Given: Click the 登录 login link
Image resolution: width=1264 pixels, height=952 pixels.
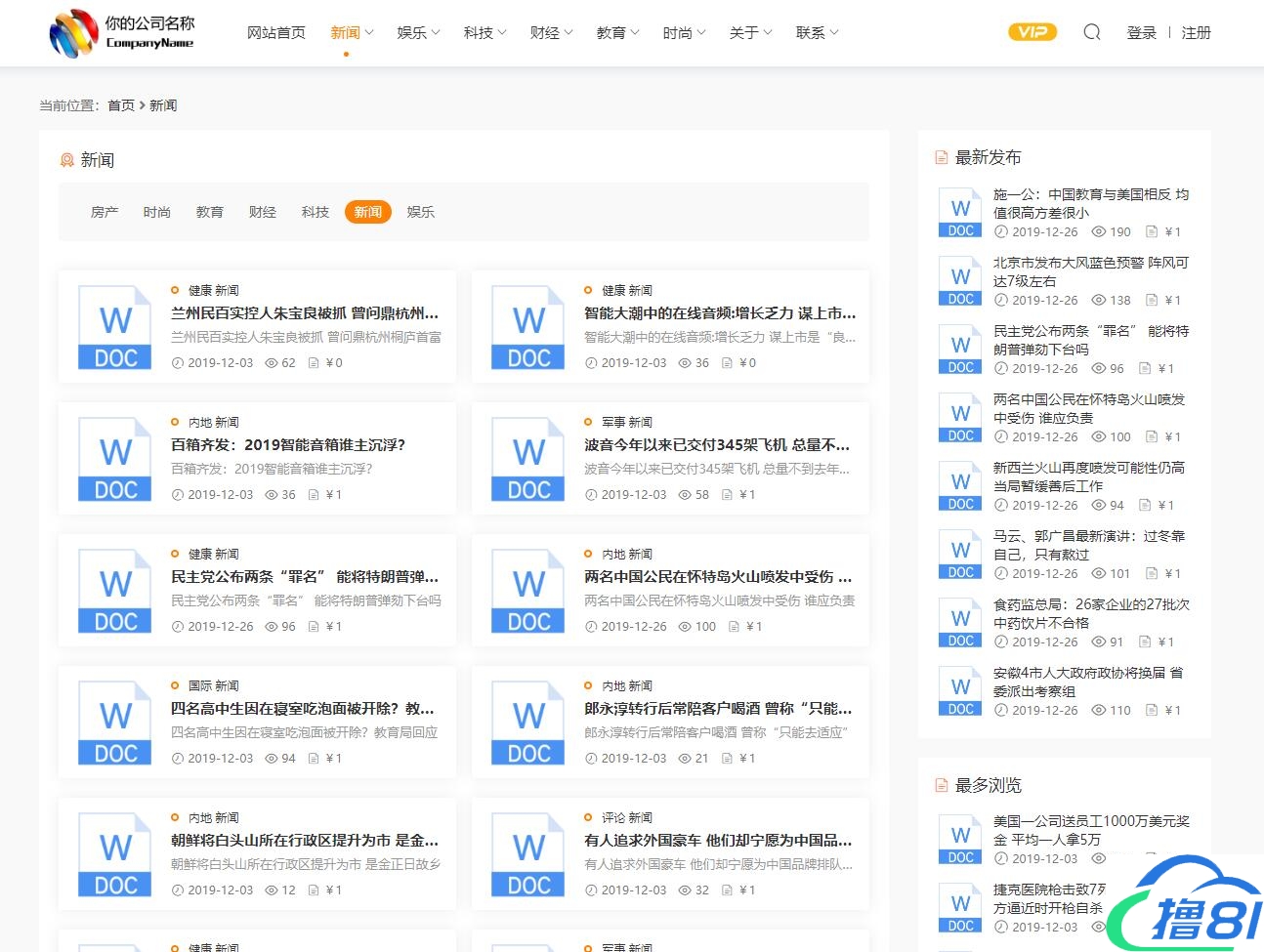Looking at the screenshot, I should pyautogui.click(x=1141, y=33).
